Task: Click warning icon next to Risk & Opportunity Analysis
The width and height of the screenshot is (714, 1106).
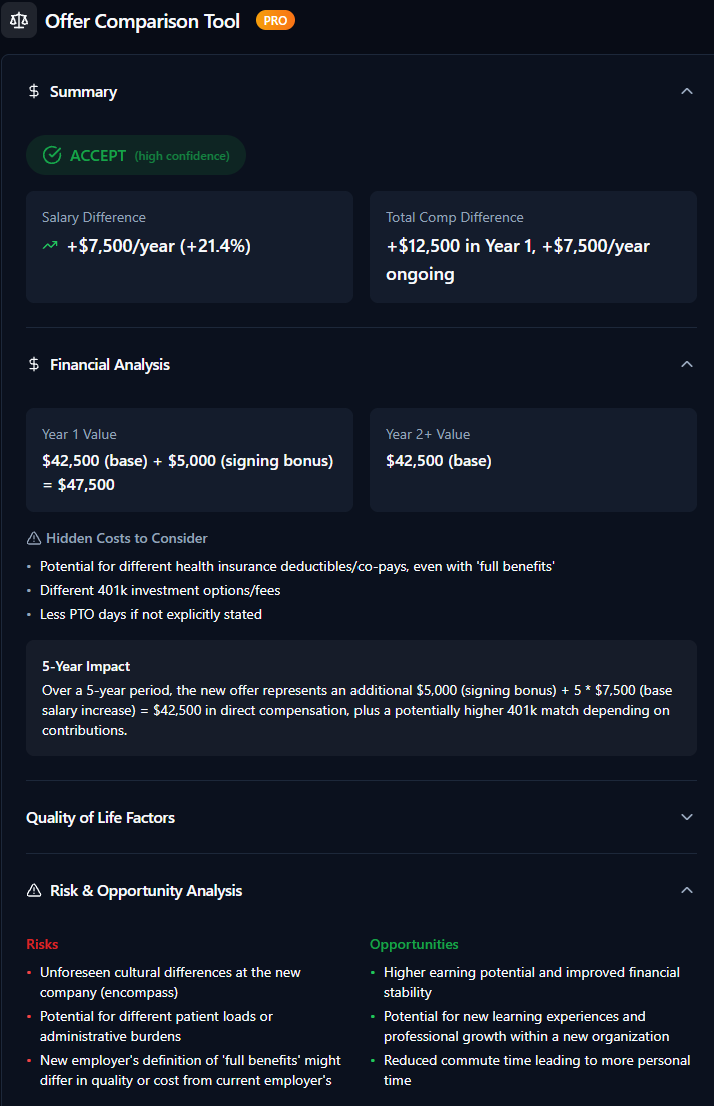Action: pos(33,890)
